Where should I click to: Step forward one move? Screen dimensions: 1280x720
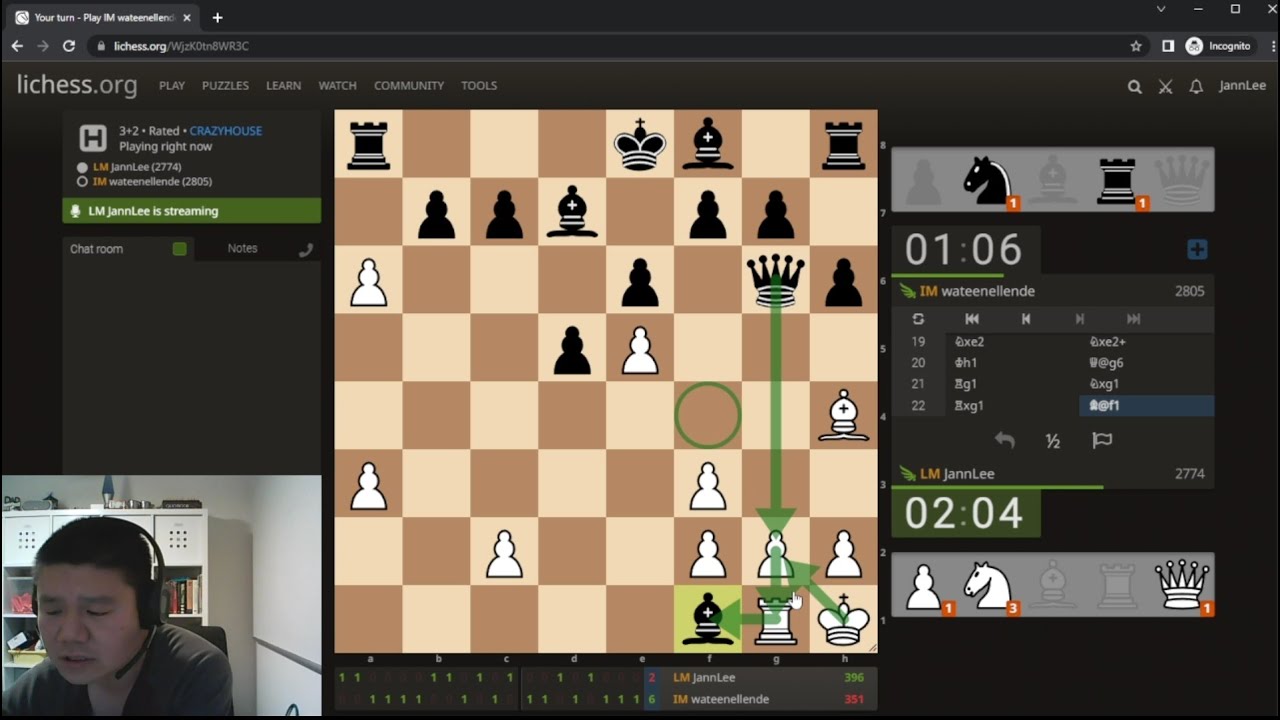click(x=1079, y=319)
